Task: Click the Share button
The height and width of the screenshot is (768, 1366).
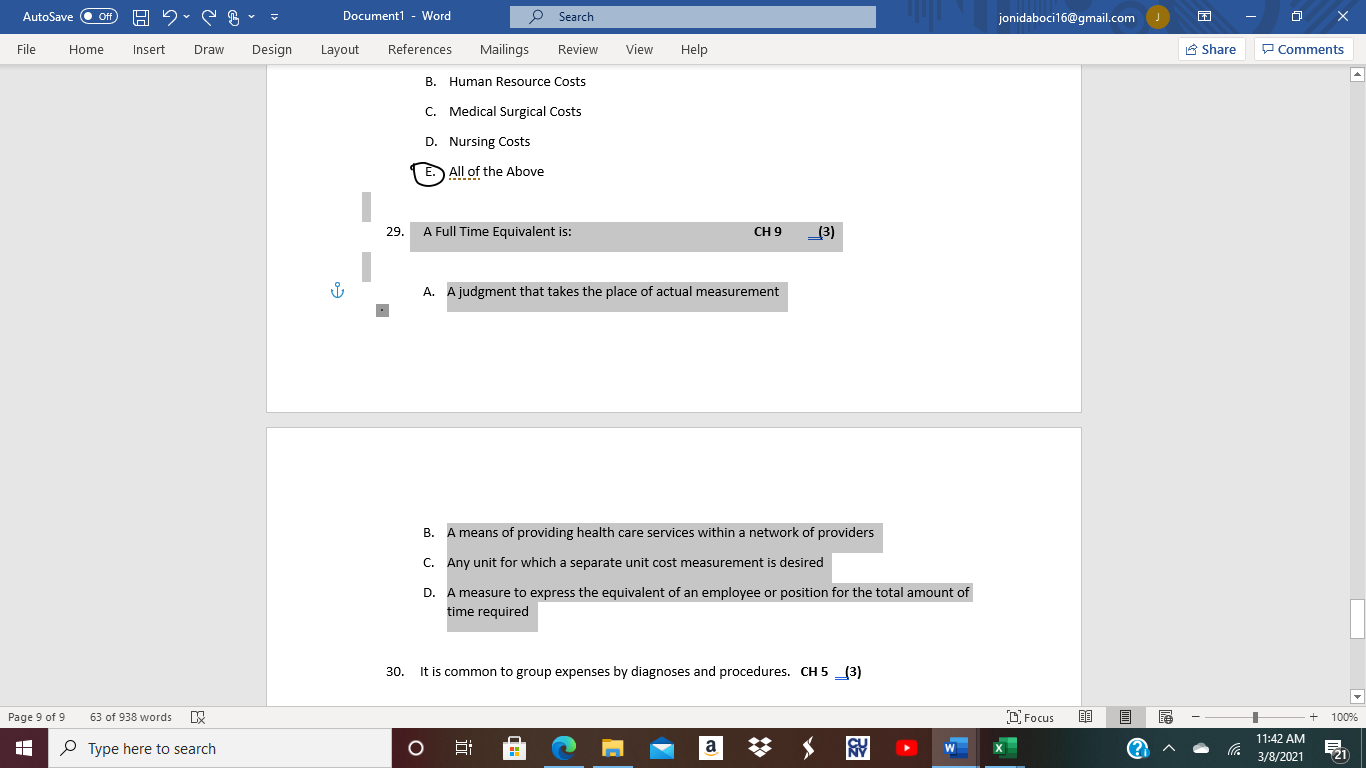Action: pyautogui.click(x=1211, y=49)
